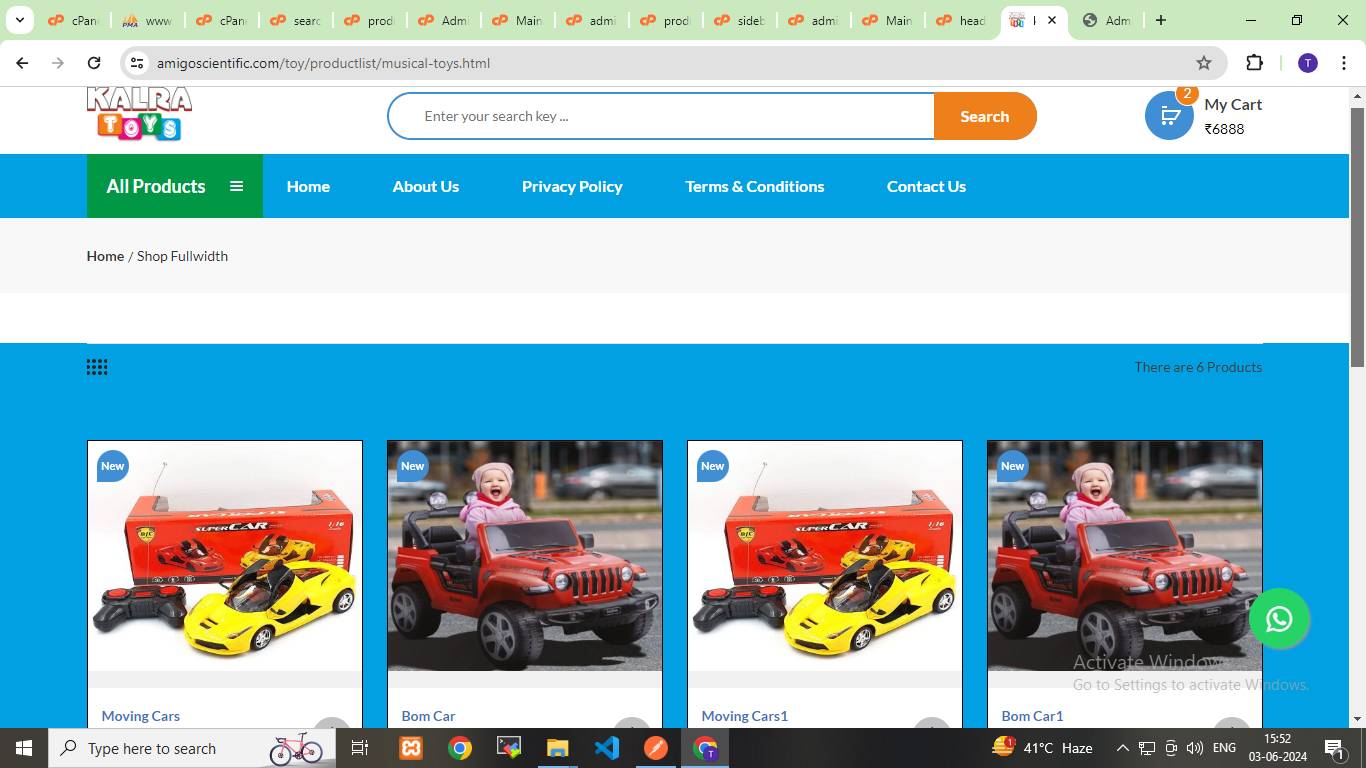1366x768 pixels.
Task: Expand the All Products category menu
Action: 174,186
